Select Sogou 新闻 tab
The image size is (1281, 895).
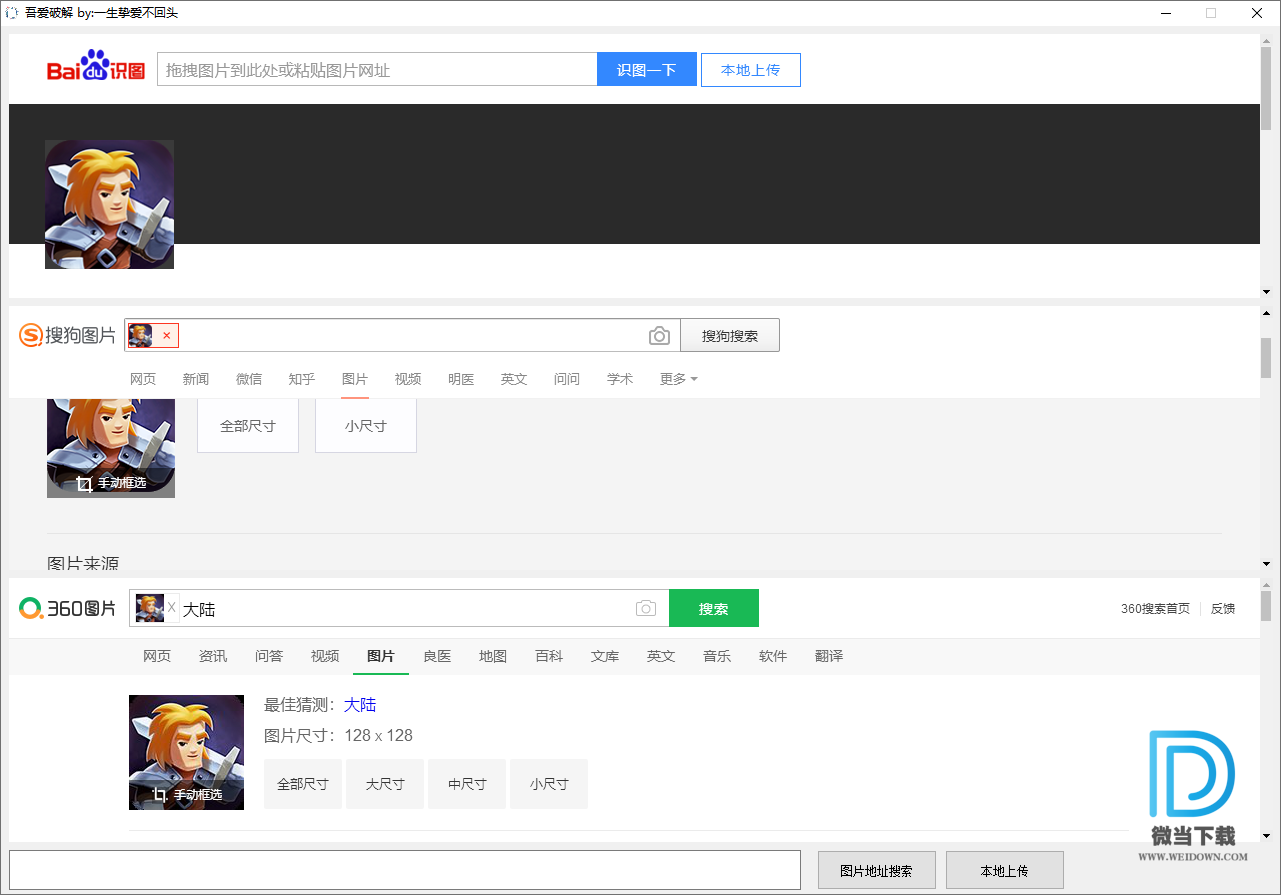click(x=196, y=379)
